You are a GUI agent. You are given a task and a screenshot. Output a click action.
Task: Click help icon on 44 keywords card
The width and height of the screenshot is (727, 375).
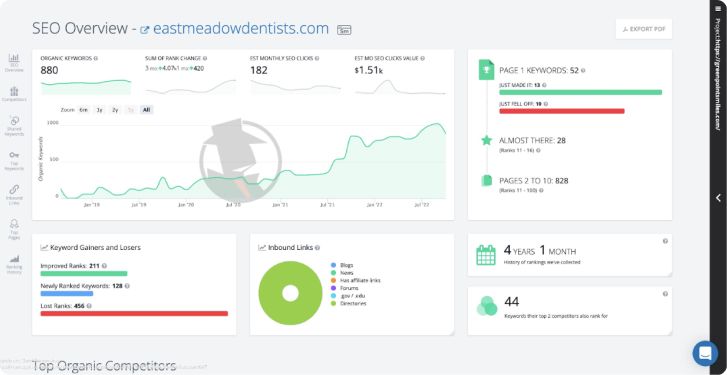[x=665, y=294]
